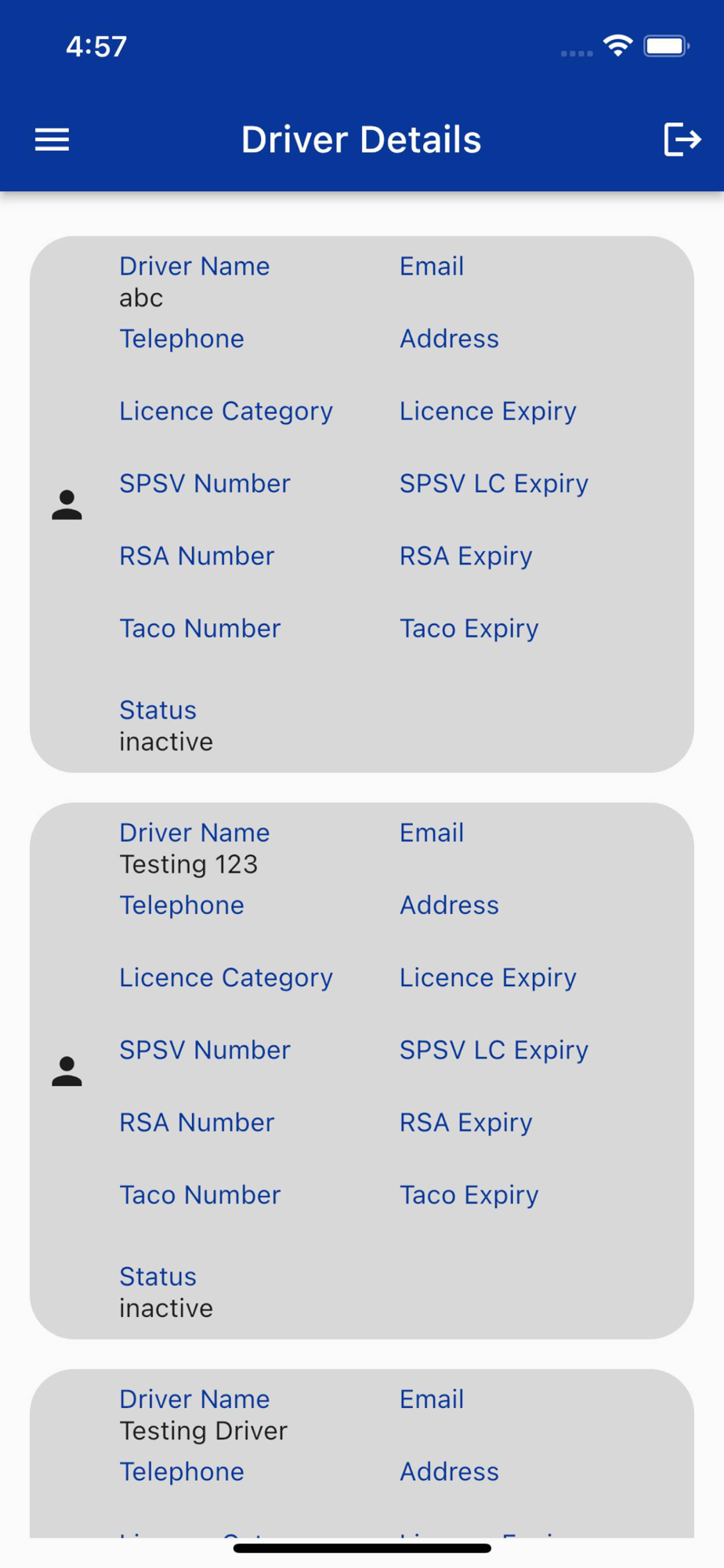Select Licence Expiry on abc card
724x1568 pixels.
coord(488,412)
